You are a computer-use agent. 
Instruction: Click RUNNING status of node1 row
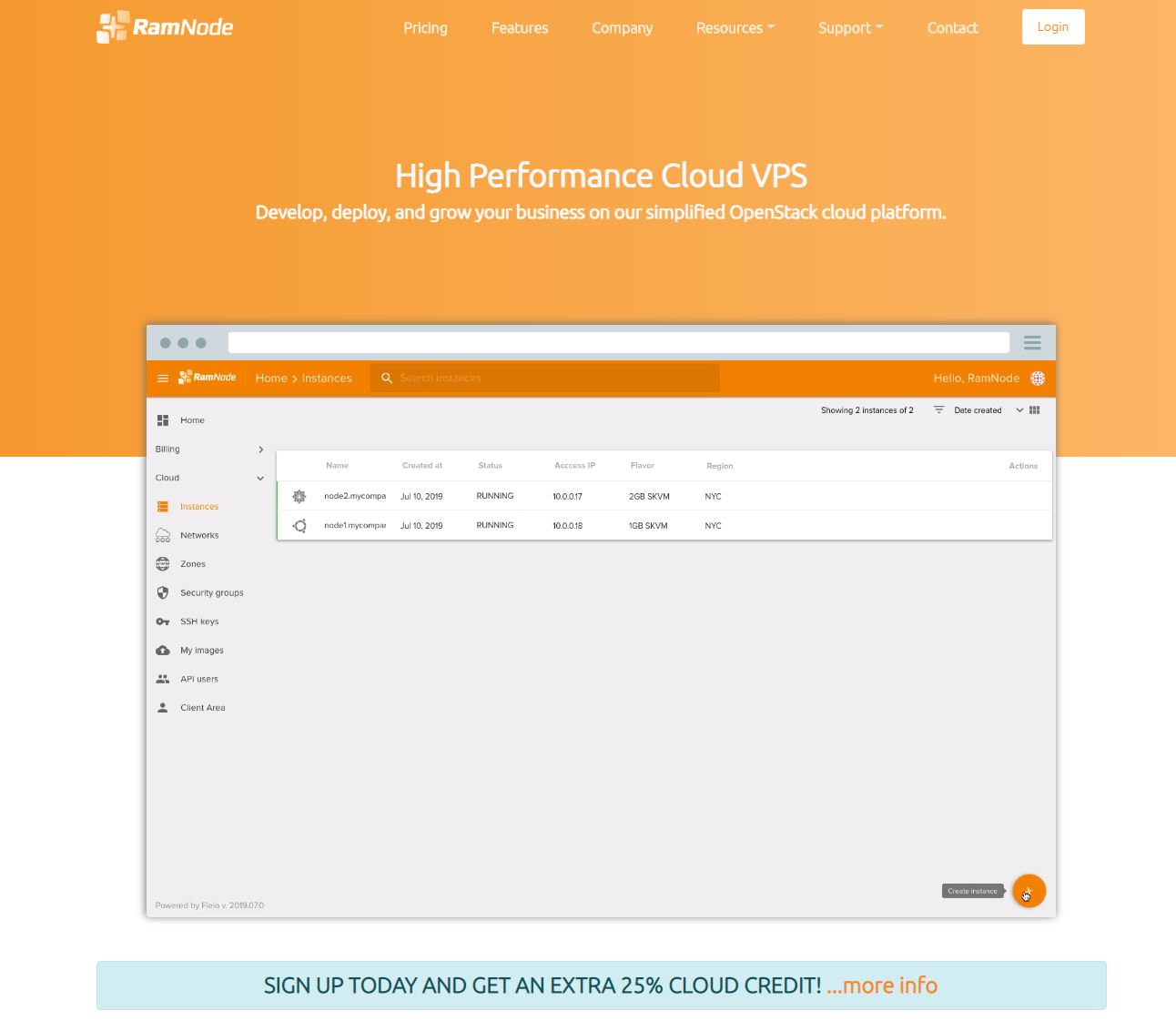(x=495, y=526)
